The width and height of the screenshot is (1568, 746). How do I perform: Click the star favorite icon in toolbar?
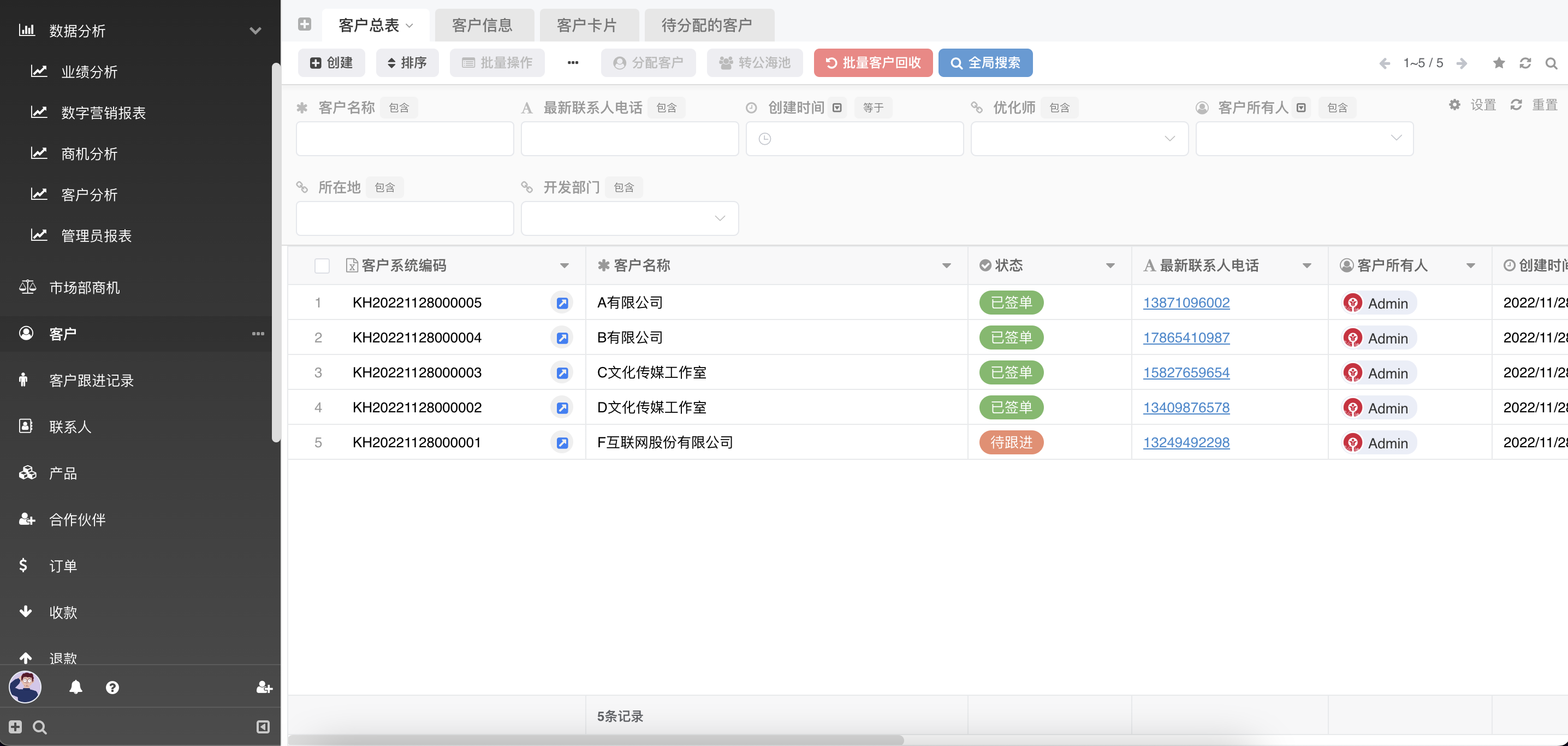coord(1499,63)
